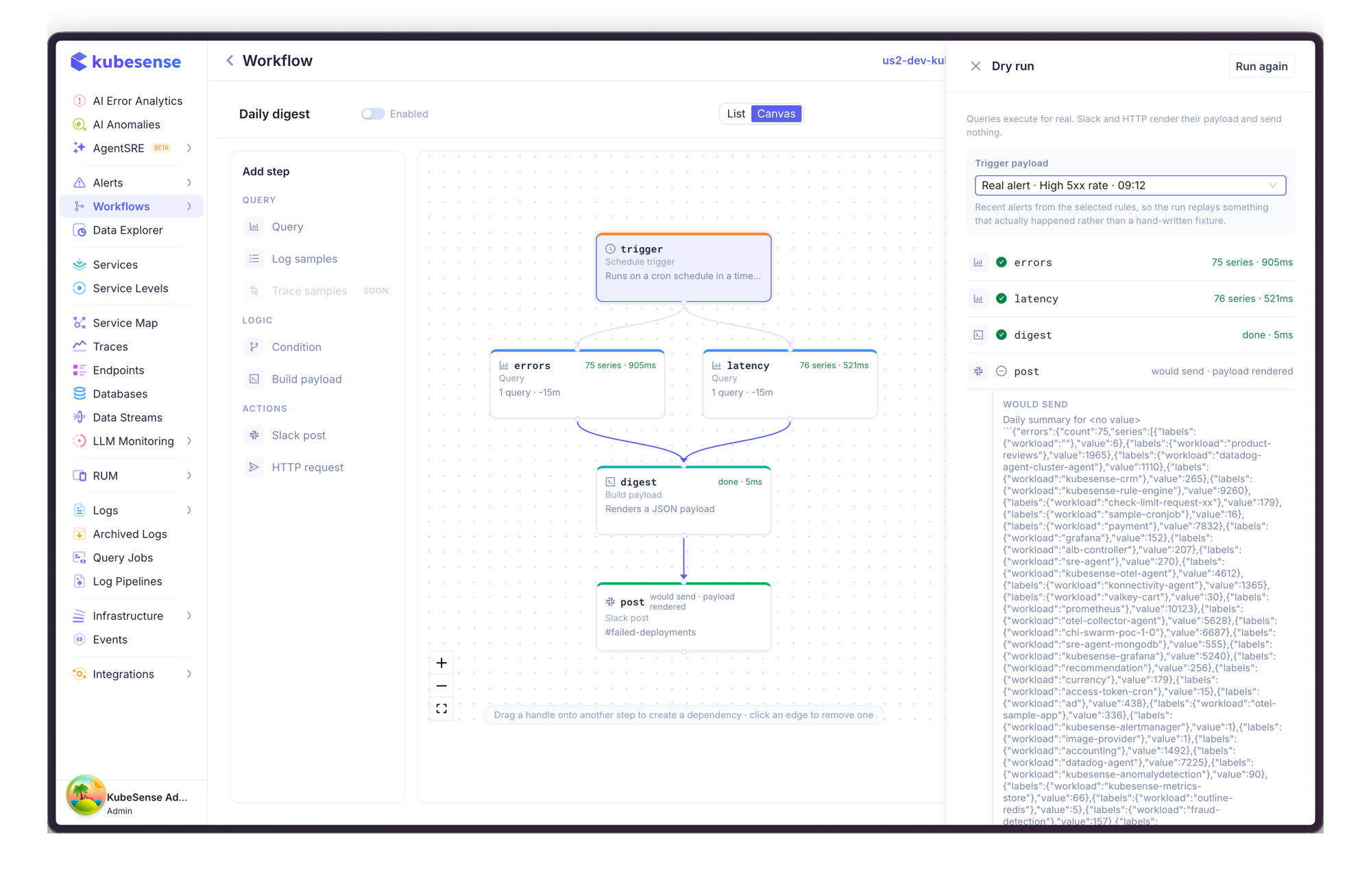Screen dimensions: 1371x896
Task: Add a Query step icon
Action: 254,227
